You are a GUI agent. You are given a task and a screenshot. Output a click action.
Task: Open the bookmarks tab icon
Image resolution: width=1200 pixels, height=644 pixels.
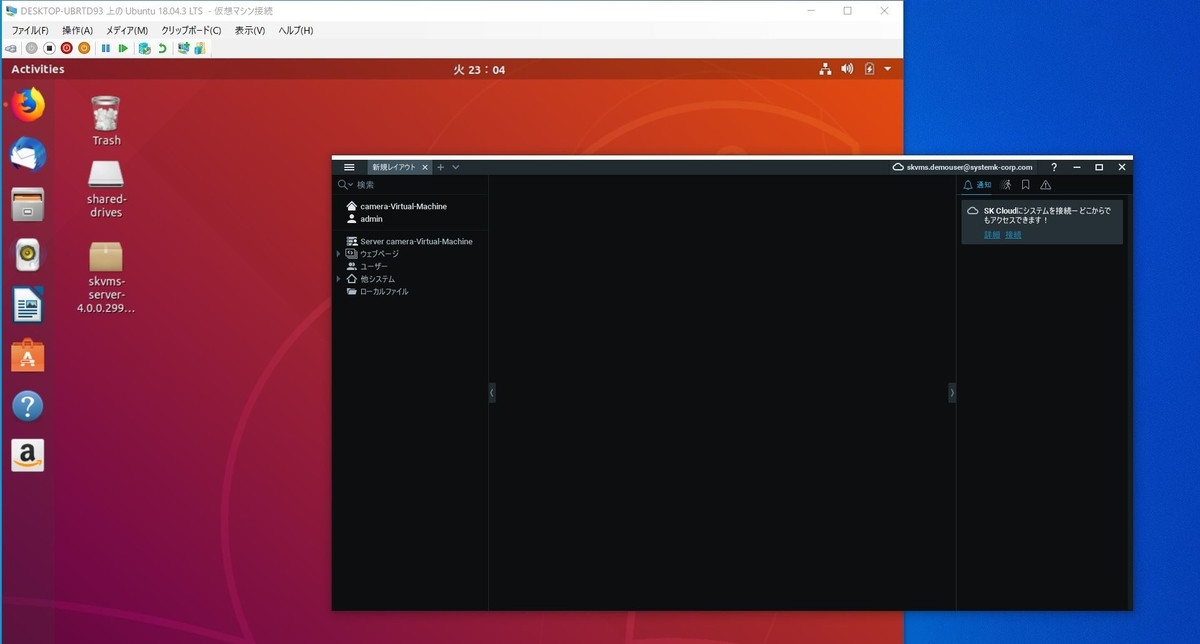pos(1026,185)
